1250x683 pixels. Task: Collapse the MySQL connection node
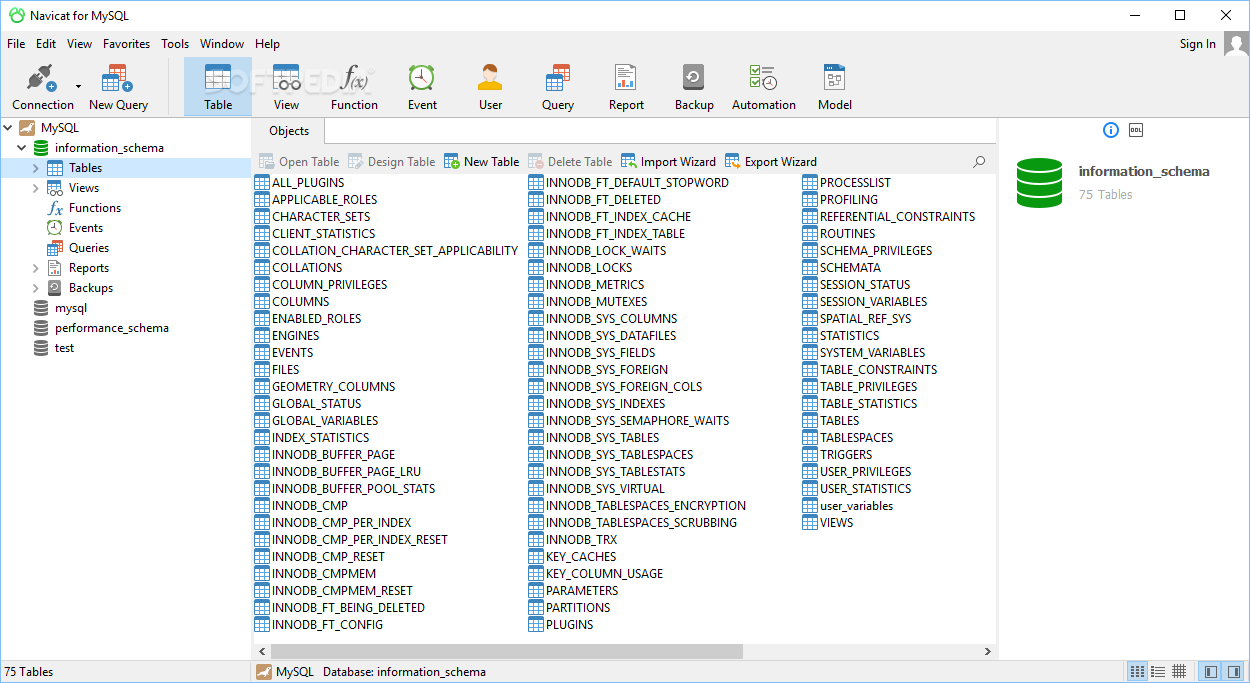(9, 128)
